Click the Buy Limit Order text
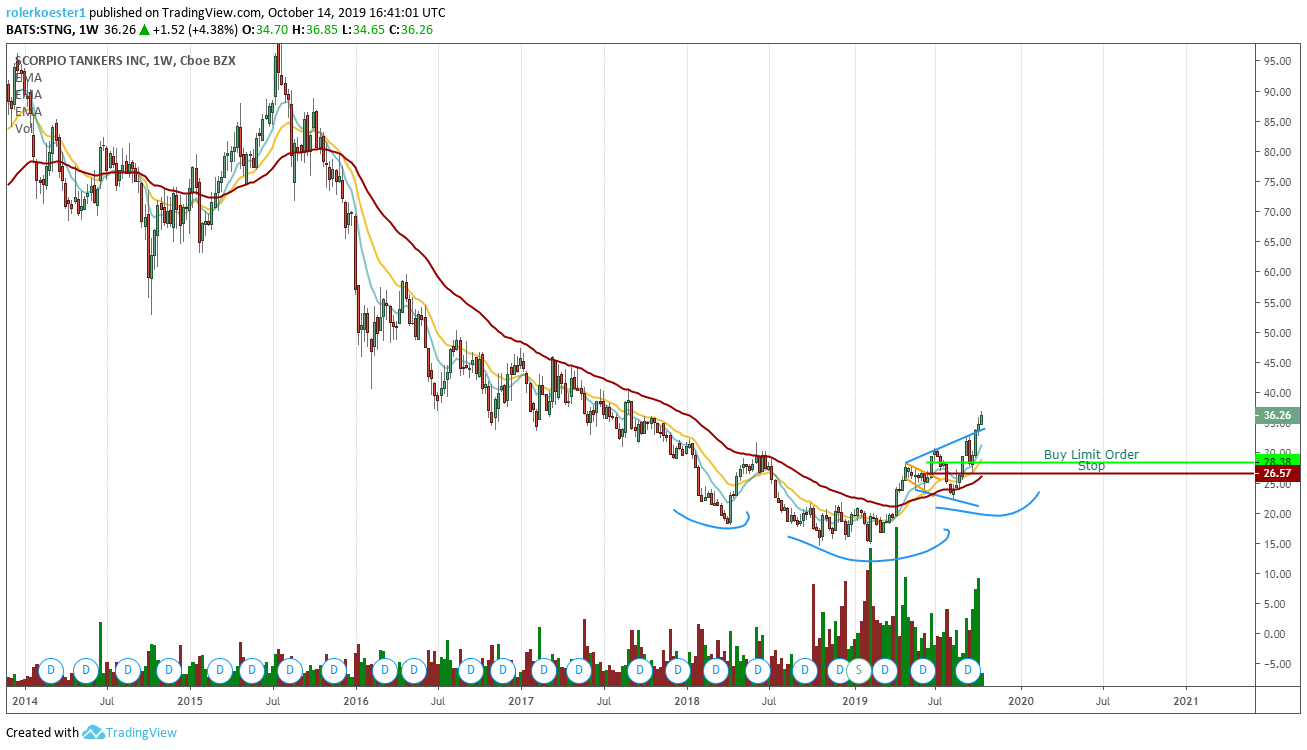Viewport: 1307px width, 750px height. 1091,455
